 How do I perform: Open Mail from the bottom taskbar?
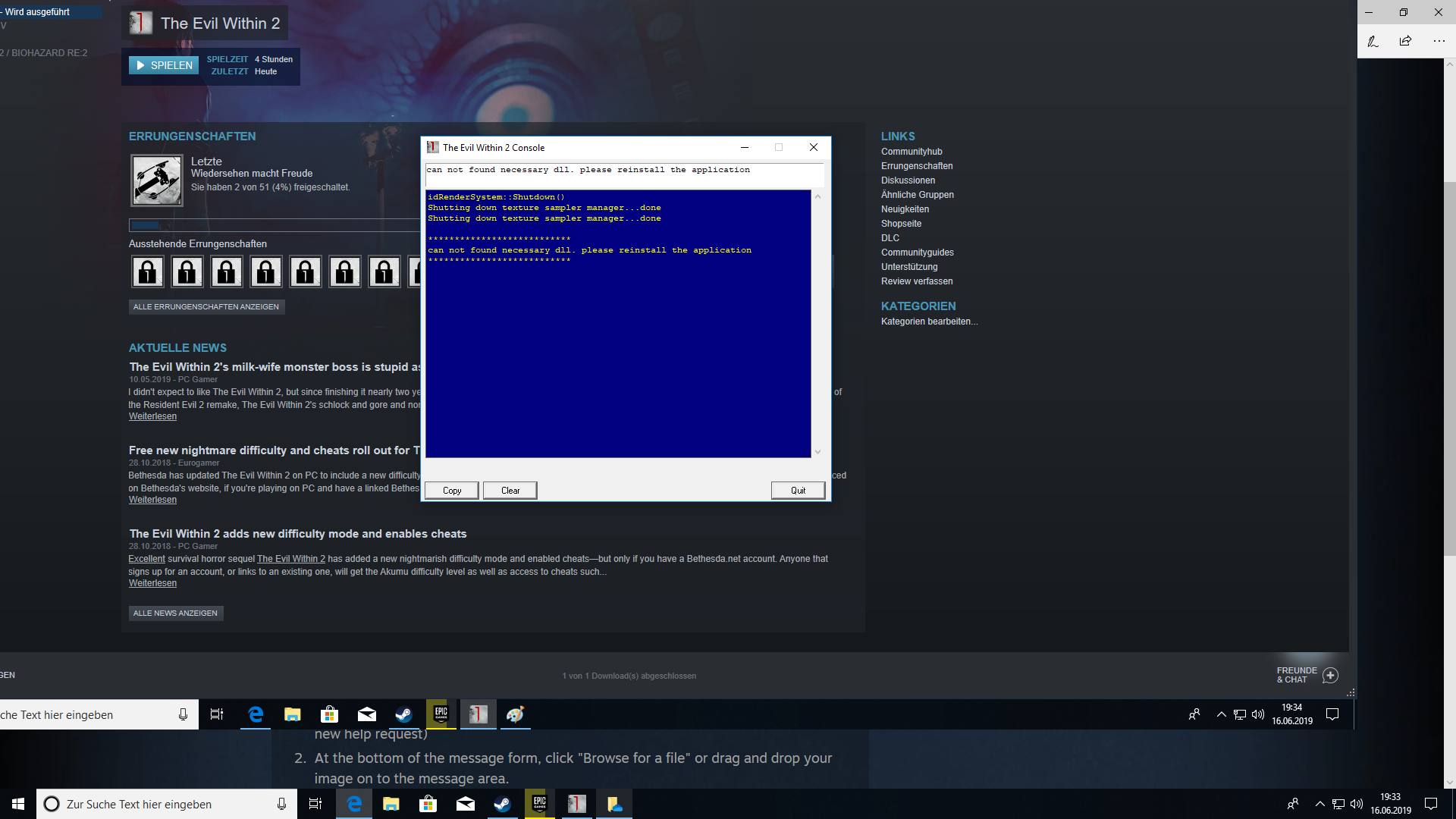[466, 804]
